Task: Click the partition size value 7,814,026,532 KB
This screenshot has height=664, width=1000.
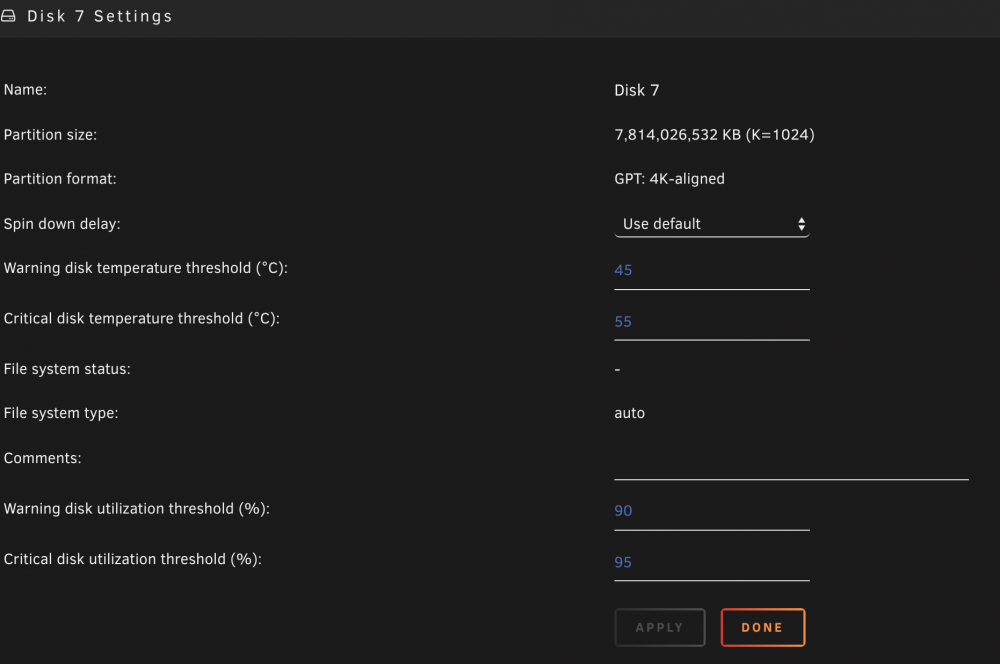Action: 714,135
